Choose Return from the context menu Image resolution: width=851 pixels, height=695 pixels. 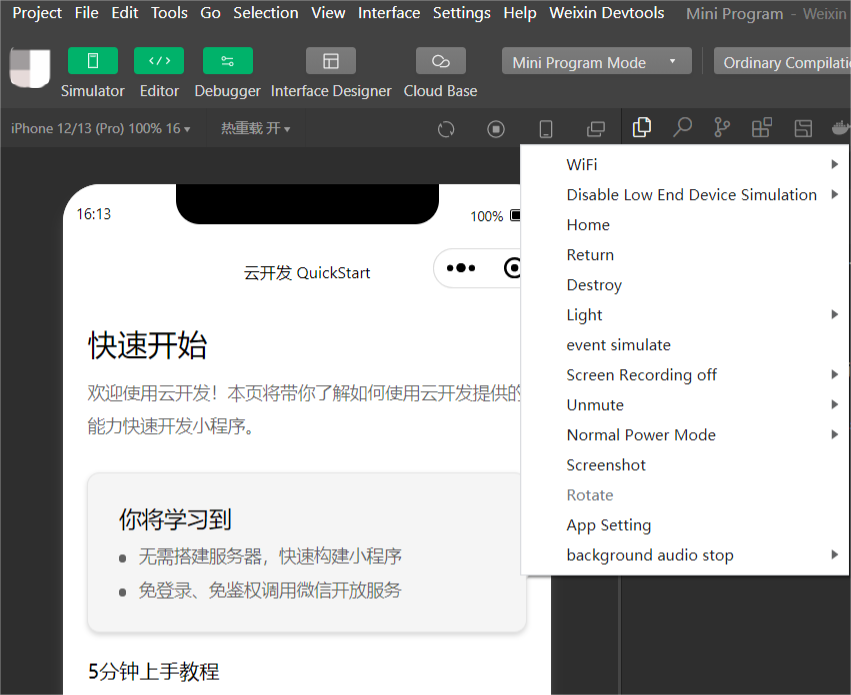[685, 254]
